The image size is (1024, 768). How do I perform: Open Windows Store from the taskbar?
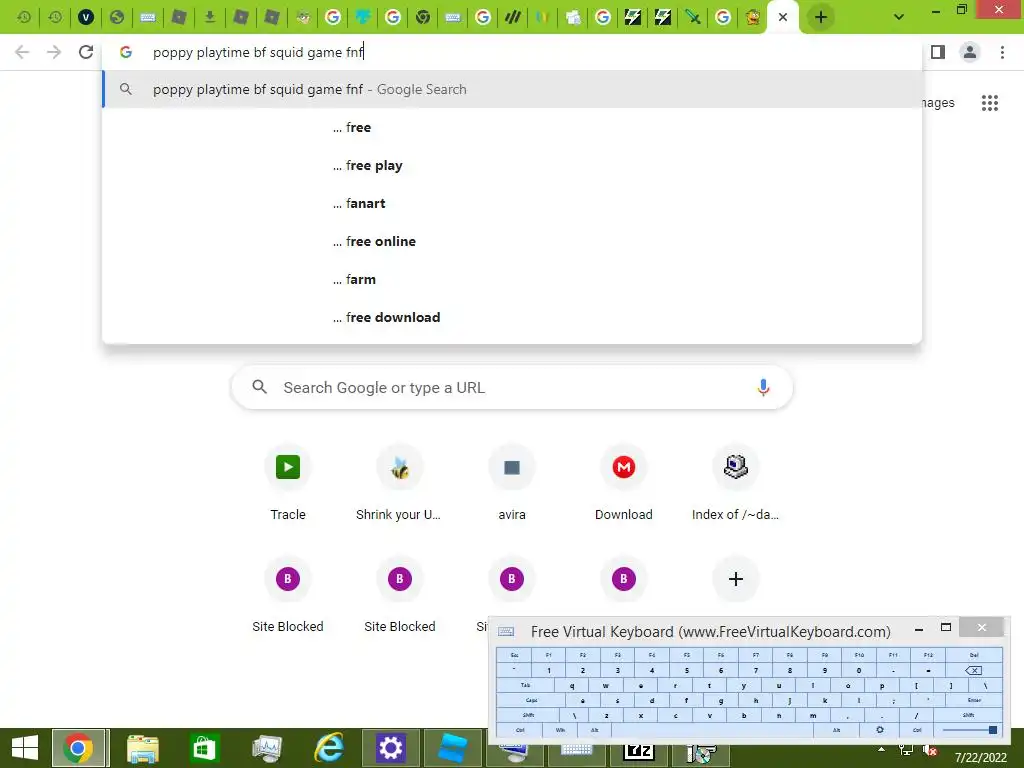(204, 748)
